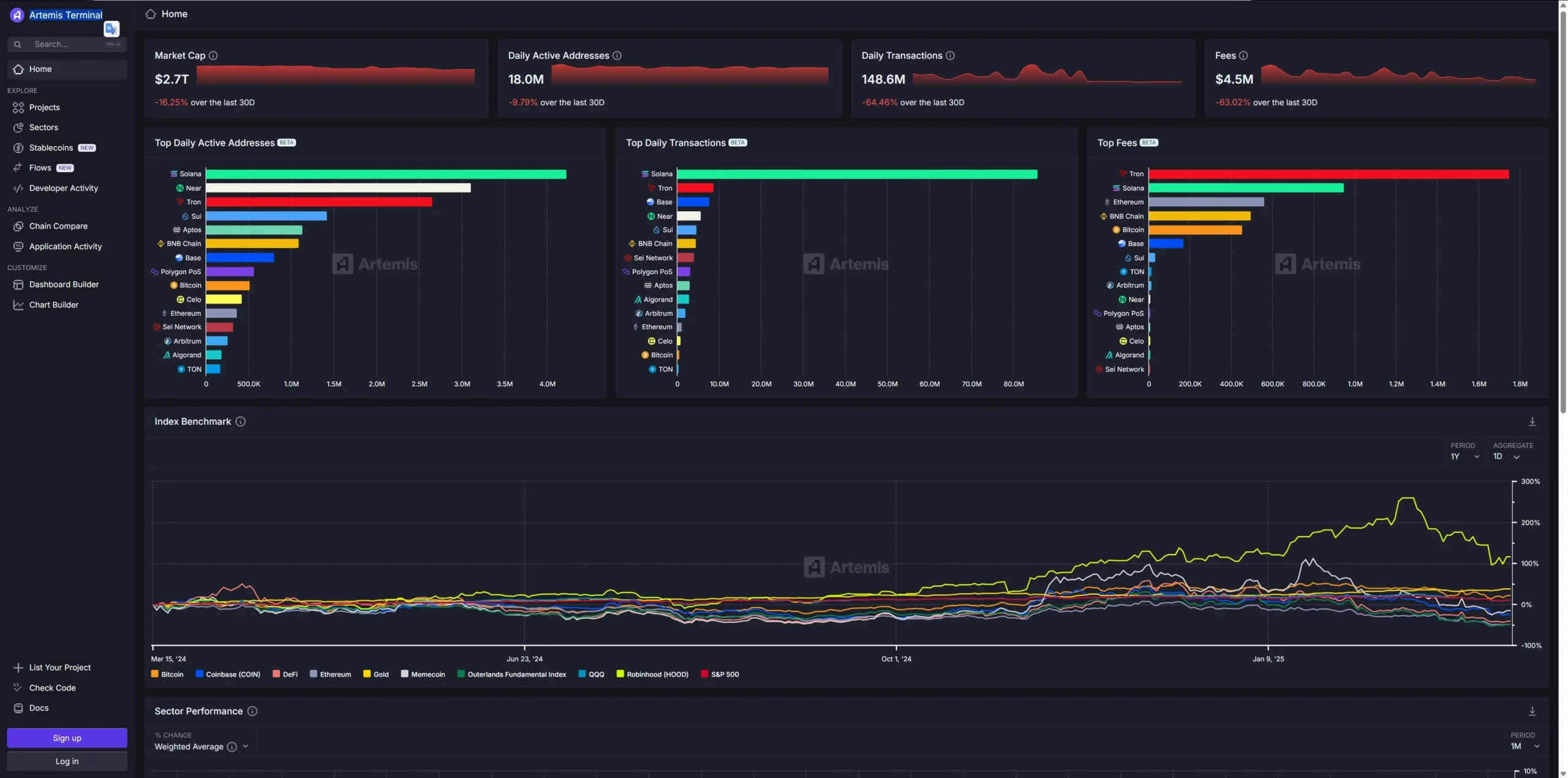This screenshot has height=778, width=1568.
Task: Click the Docs book icon
Action: (18, 708)
